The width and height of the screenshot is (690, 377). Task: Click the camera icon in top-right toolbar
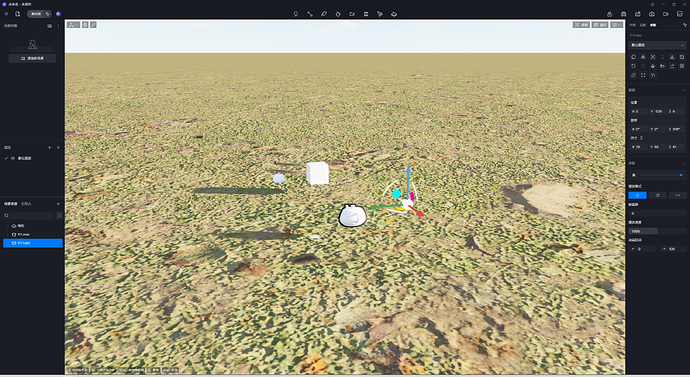tap(652, 14)
